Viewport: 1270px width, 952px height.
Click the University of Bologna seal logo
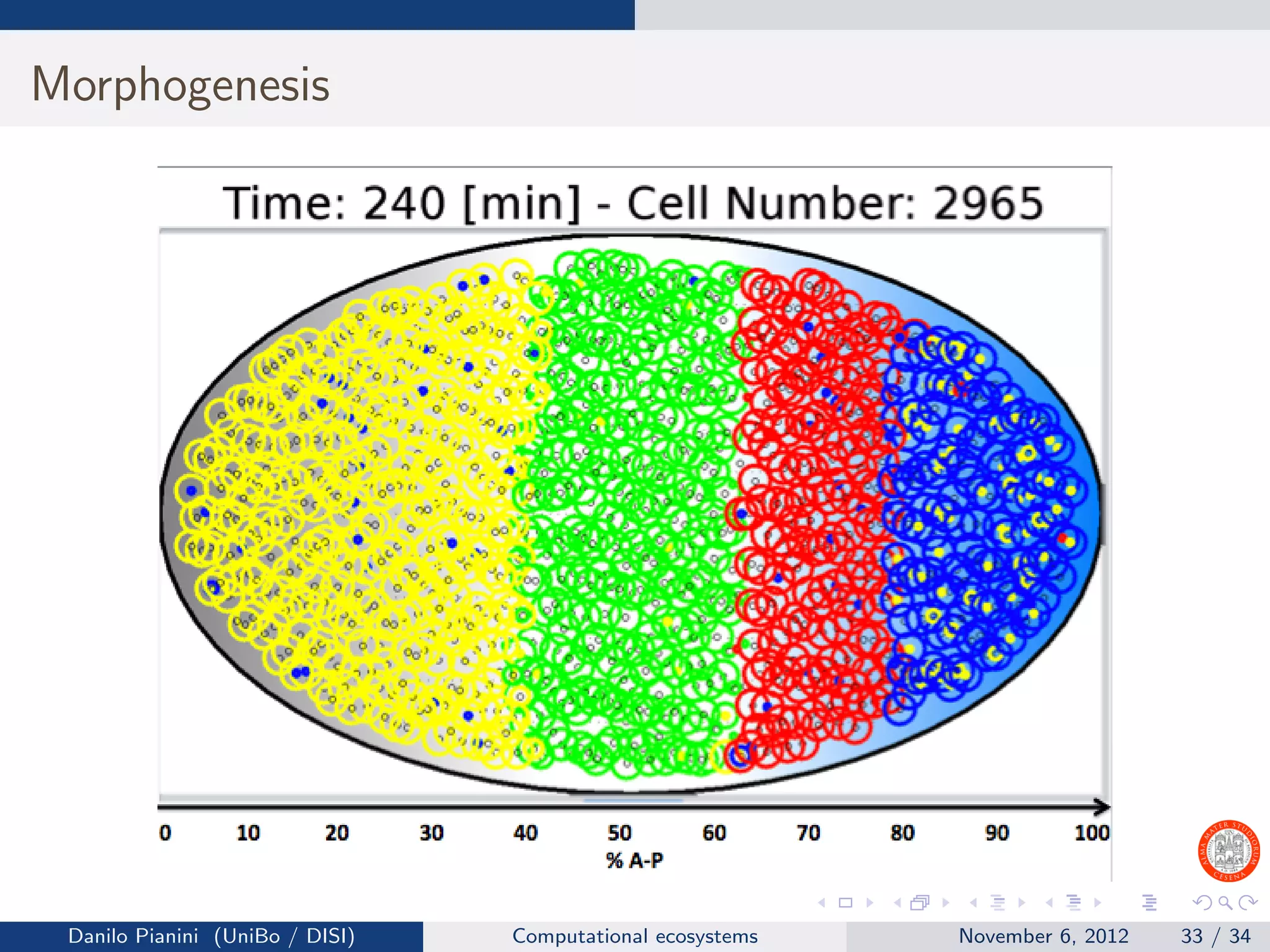coord(1228,850)
